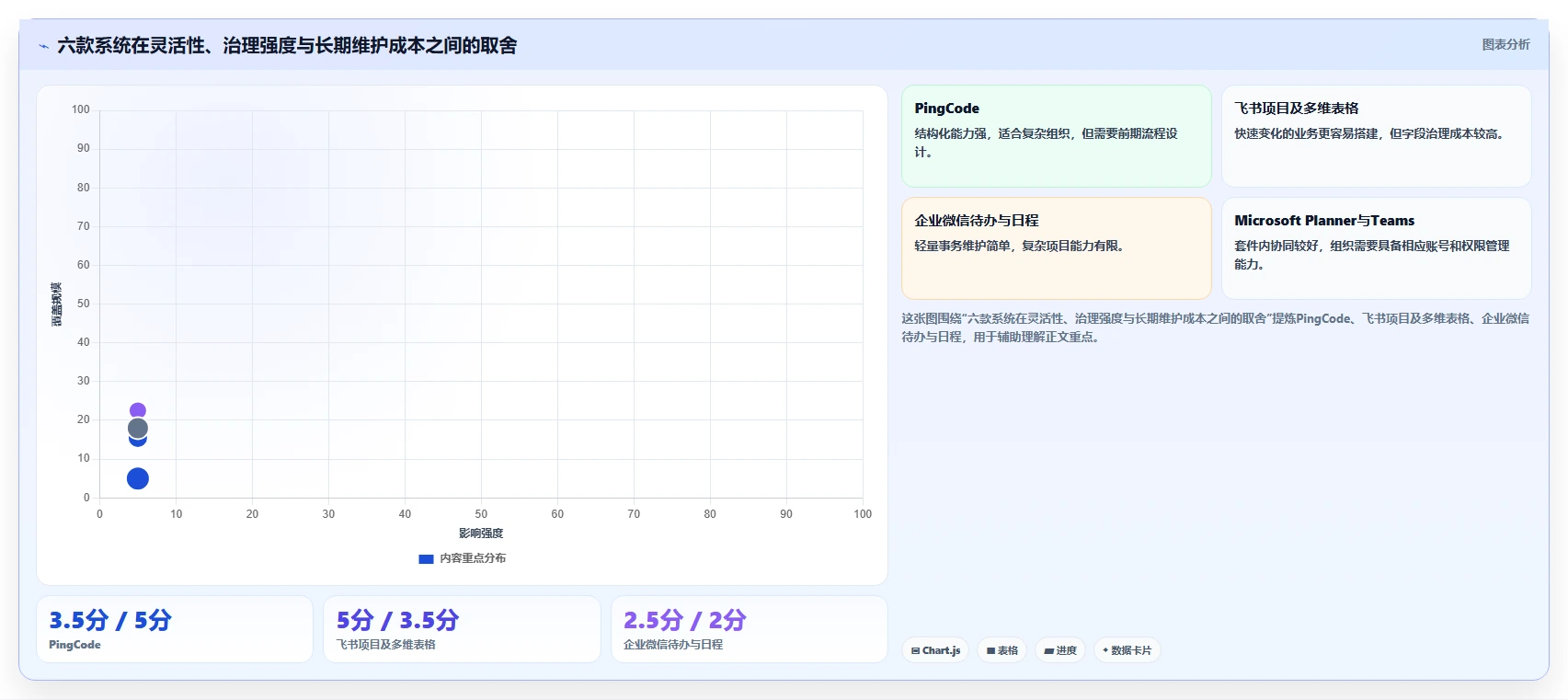Click the y-axis tick label 70
Image resolution: width=1568 pixels, height=700 pixels.
pos(84,226)
